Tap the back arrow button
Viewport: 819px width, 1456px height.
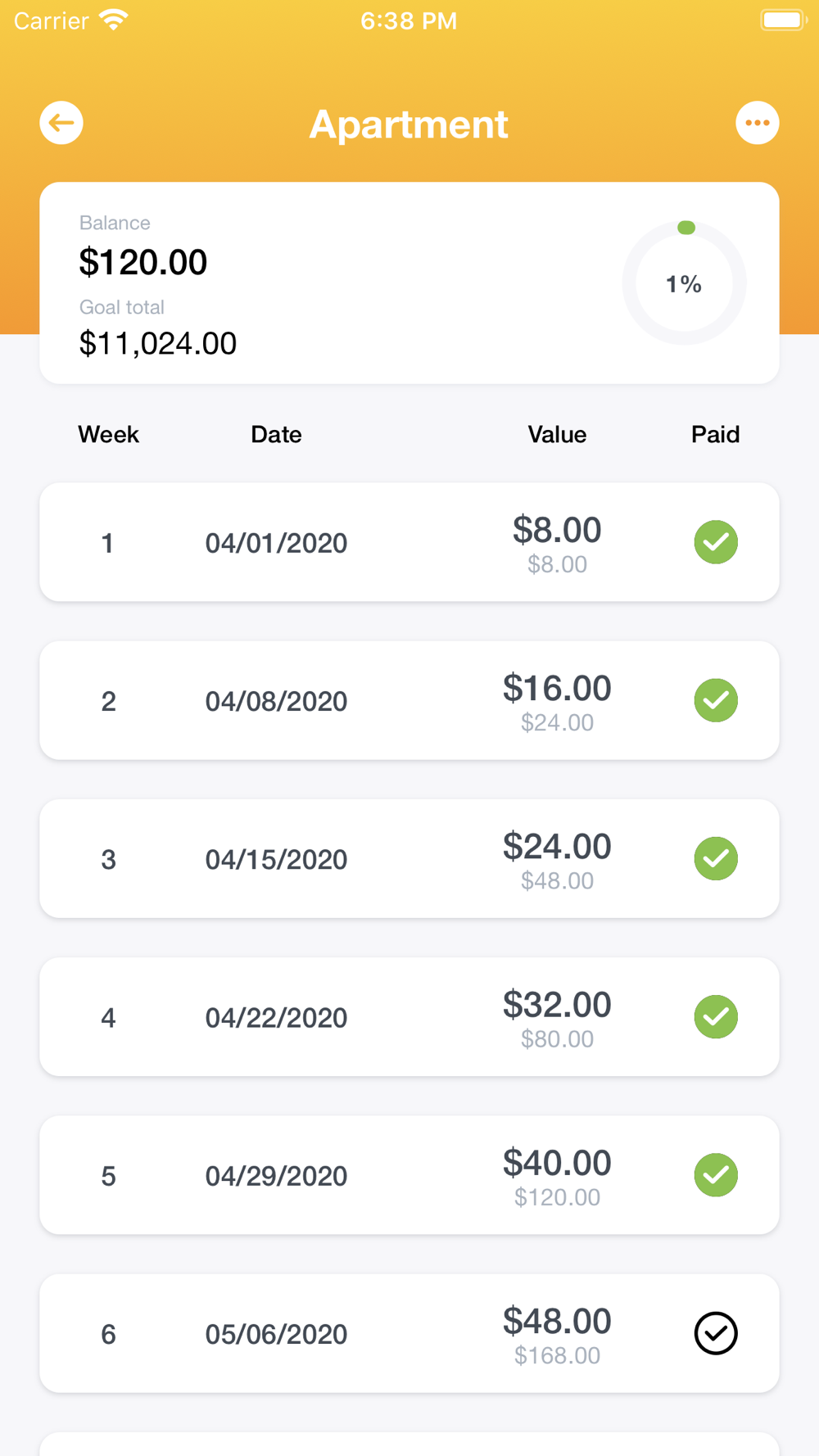pyautogui.click(x=61, y=123)
